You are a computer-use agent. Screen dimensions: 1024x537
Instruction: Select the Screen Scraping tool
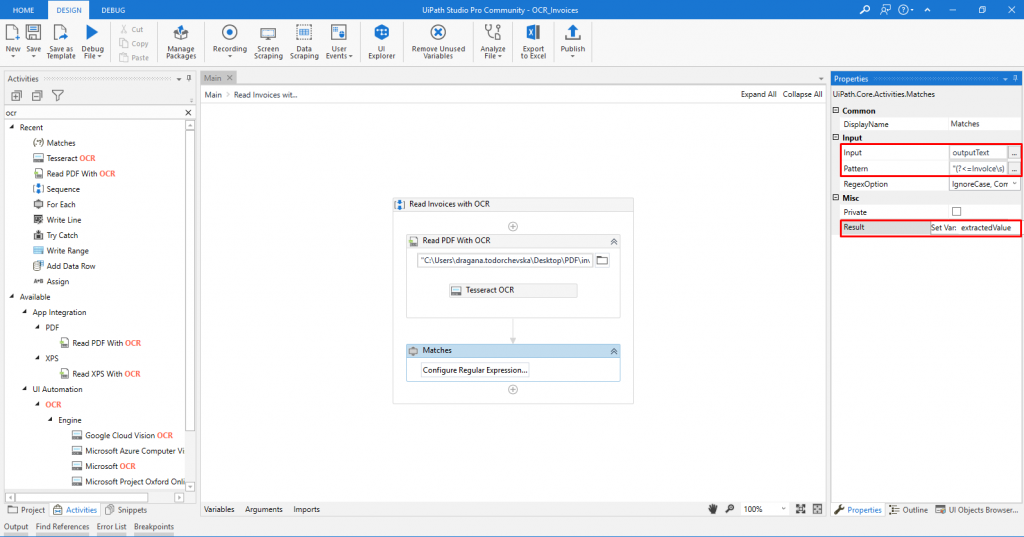pyautogui.click(x=268, y=42)
